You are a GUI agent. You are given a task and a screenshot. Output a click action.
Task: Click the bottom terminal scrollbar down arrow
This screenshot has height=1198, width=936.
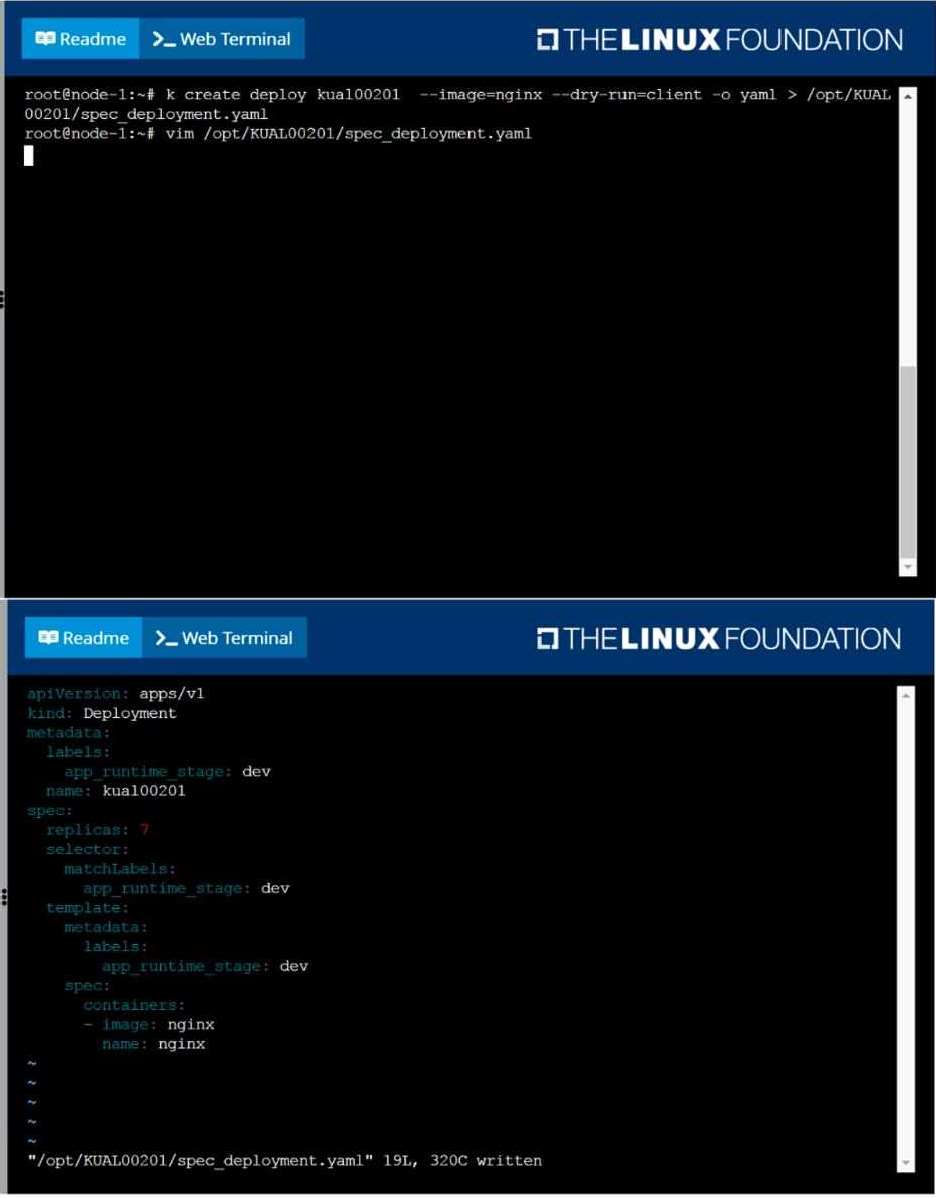click(906, 1164)
